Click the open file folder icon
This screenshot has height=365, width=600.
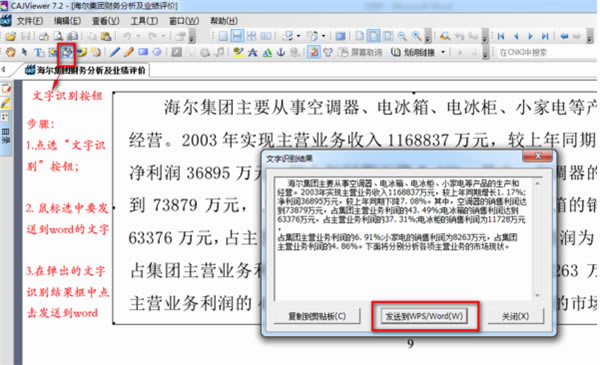[11, 36]
